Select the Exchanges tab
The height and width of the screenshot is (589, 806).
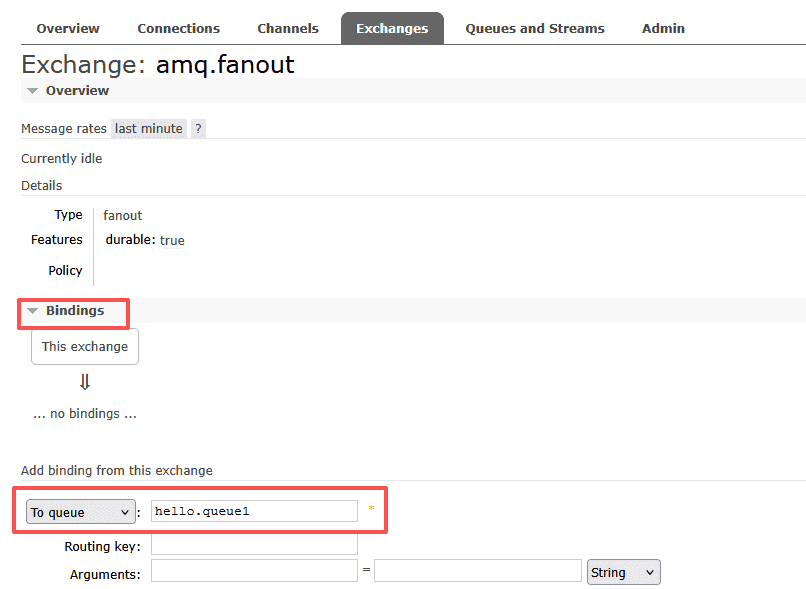click(x=392, y=28)
